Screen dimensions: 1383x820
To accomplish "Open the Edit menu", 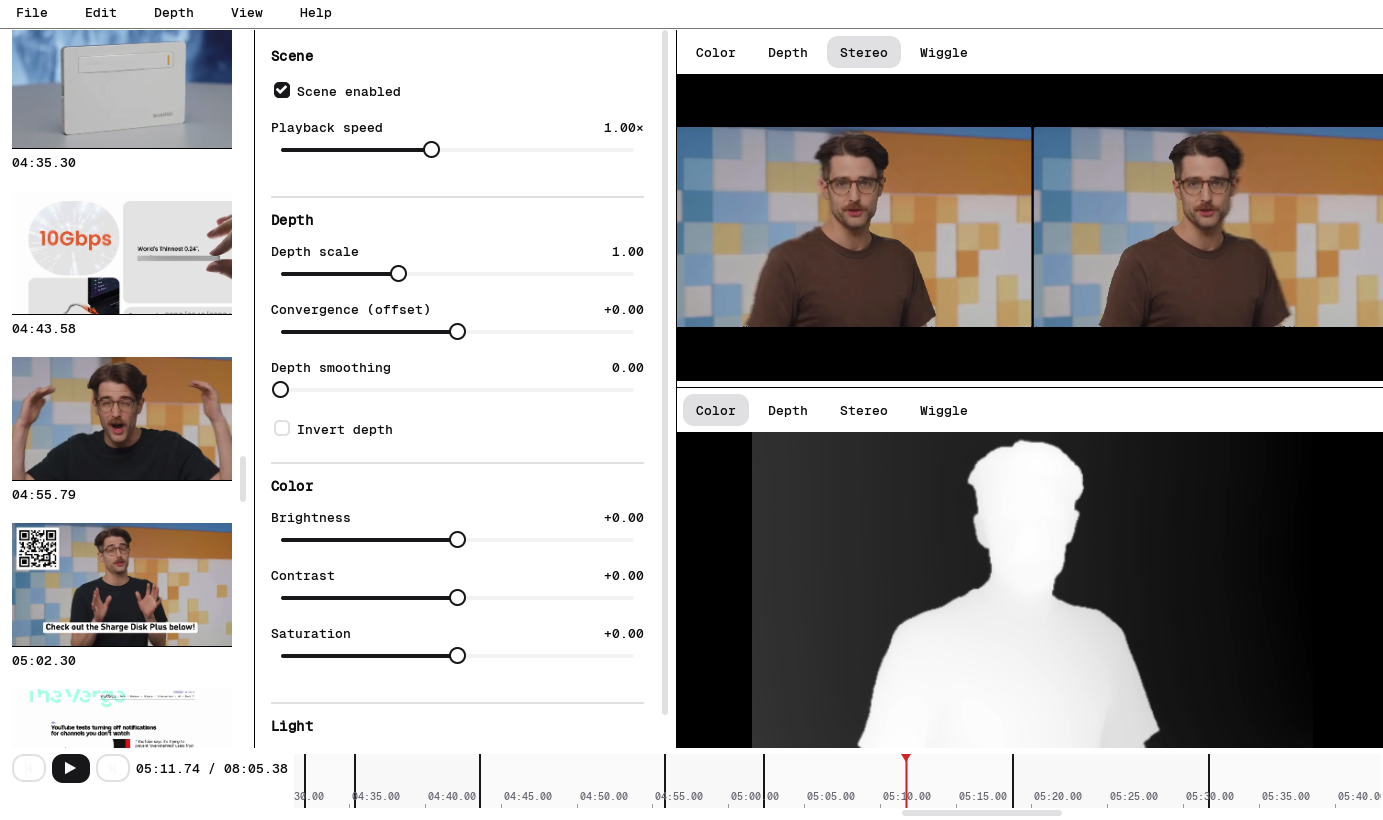I will pos(101,13).
